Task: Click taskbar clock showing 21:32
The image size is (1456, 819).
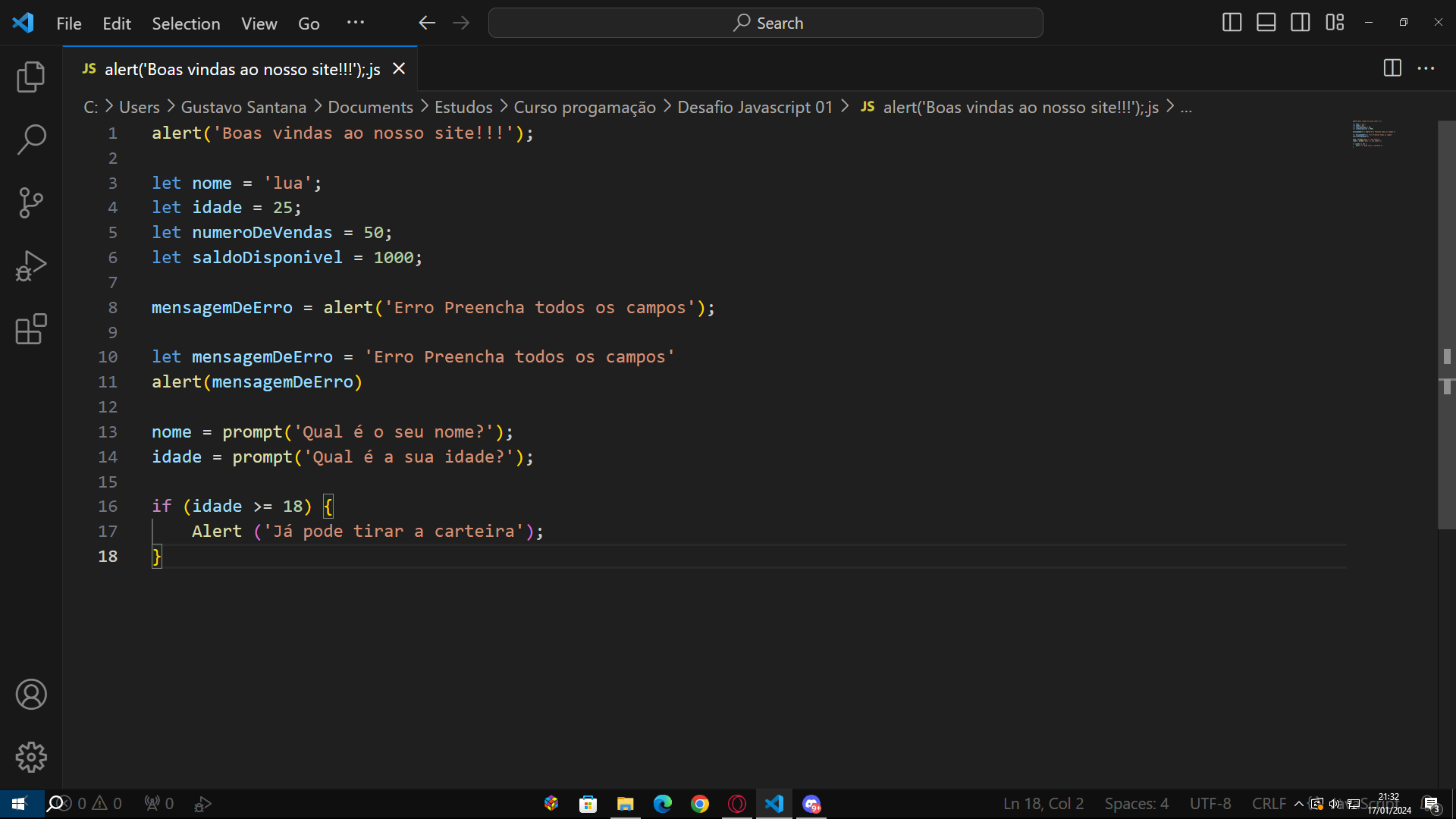Action: pyautogui.click(x=1389, y=804)
